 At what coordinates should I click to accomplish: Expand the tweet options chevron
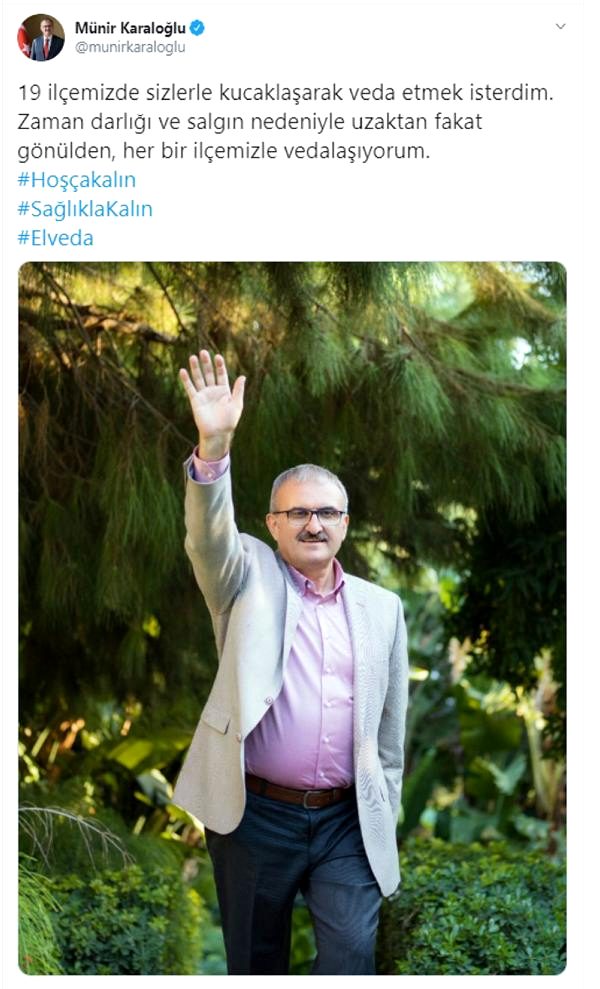560,26
